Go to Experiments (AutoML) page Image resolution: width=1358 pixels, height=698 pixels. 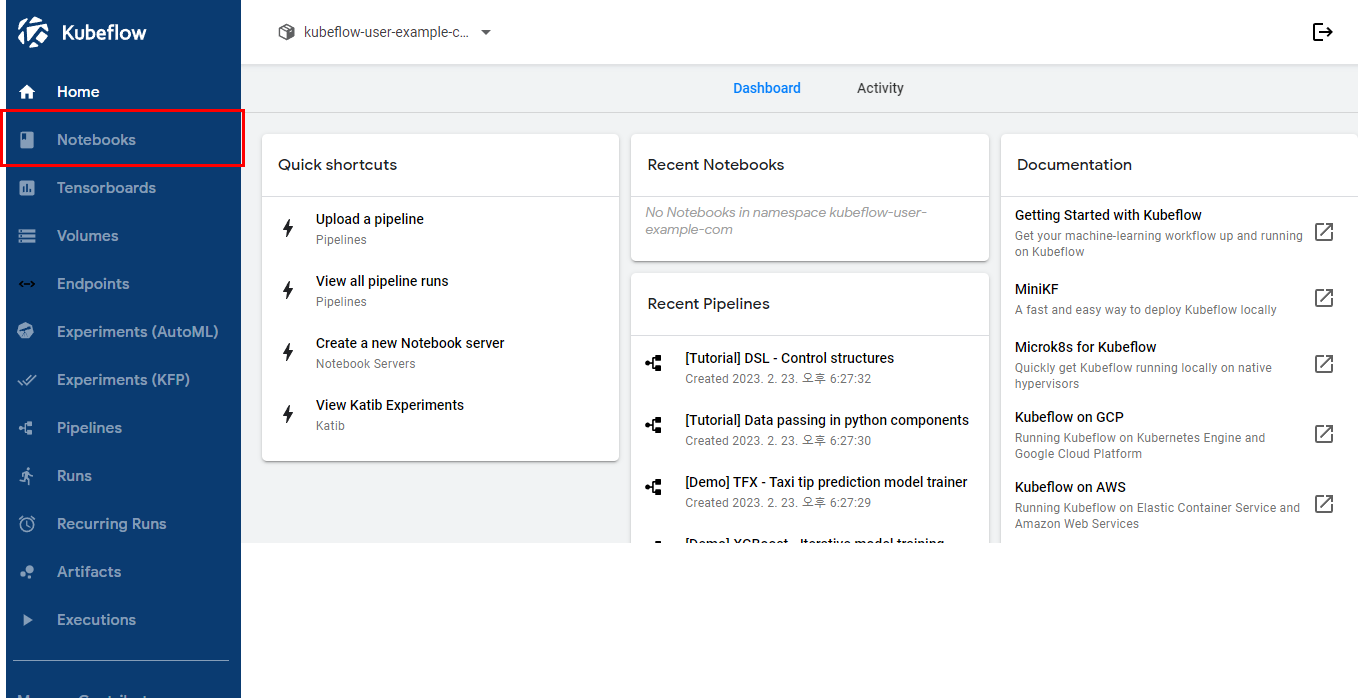[123, 332]
